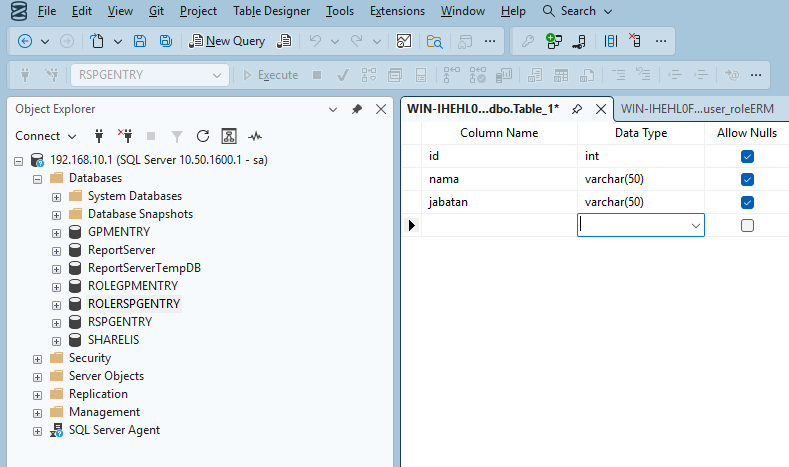Open the navigate backward history dropdown arrow

(x=45, y=42)
